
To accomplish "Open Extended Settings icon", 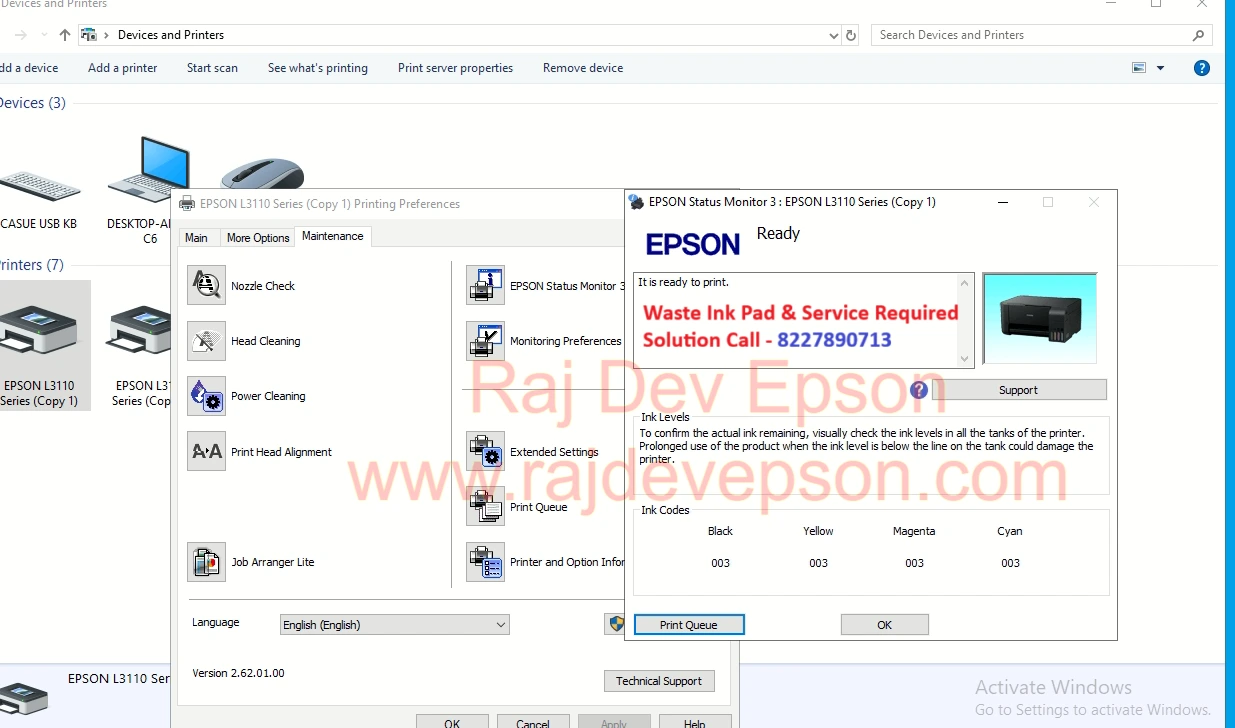I will (x=485, y=452).
